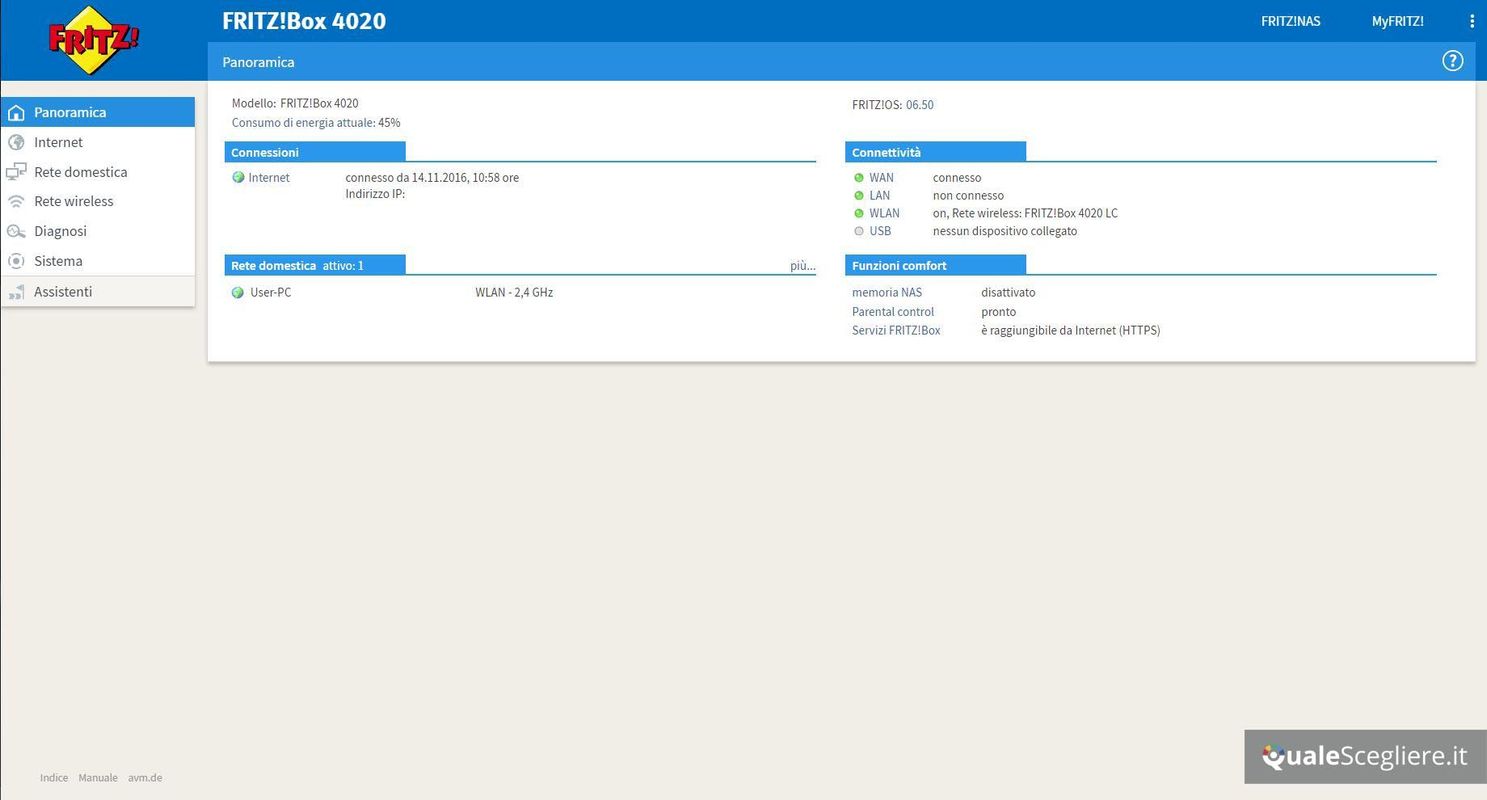The width and height of the screenshot is (1487, 800).
Task: Click the house icon beside Panoramica
Action: pos(16,112)
